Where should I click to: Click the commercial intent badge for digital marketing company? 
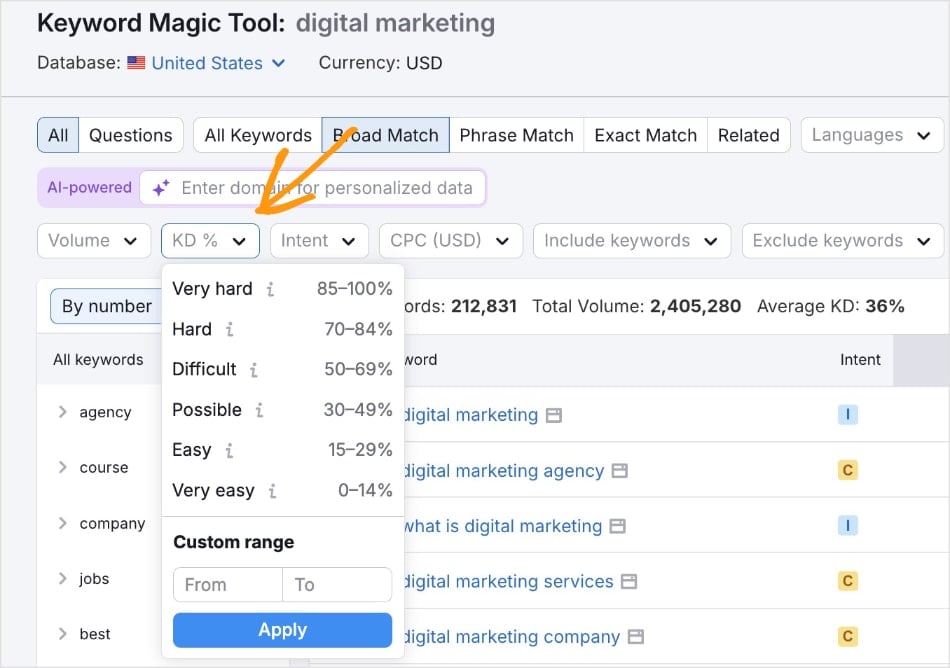[x=848, y=634]
